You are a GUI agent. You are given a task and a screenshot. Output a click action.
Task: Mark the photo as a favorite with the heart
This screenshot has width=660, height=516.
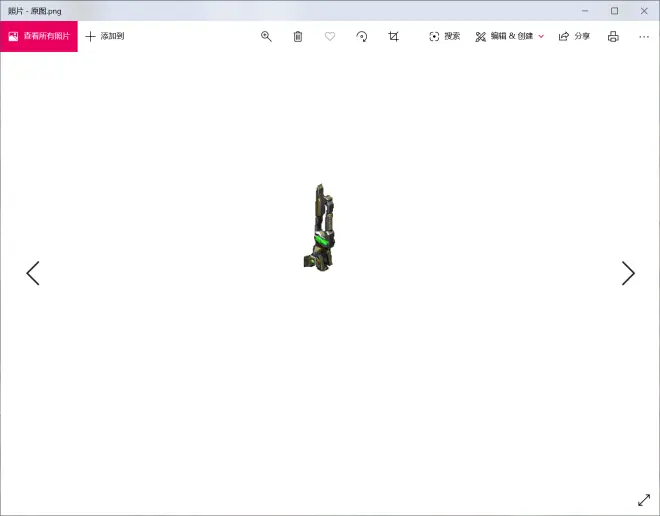[330, 37]
